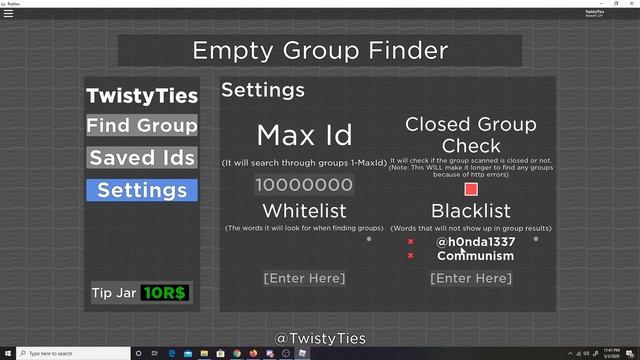Open Cortana from the taskbar circle icon
This screenshot has width=640, height=360.
(x=138, y=353)
